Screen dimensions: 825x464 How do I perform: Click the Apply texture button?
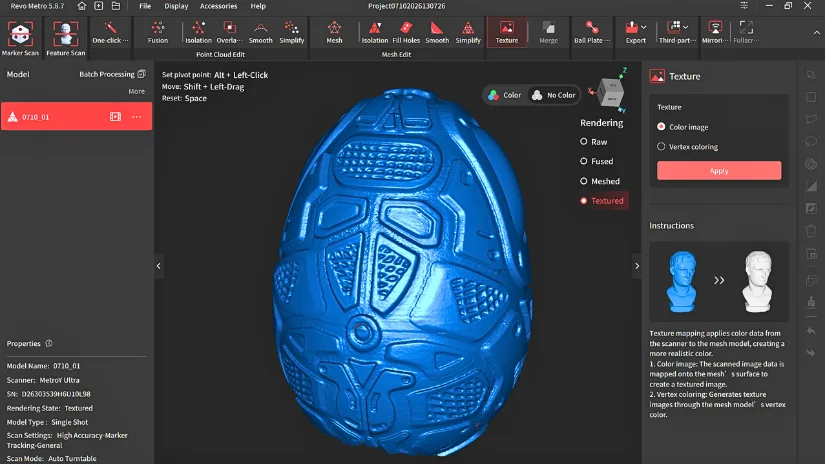coord(719,170)
